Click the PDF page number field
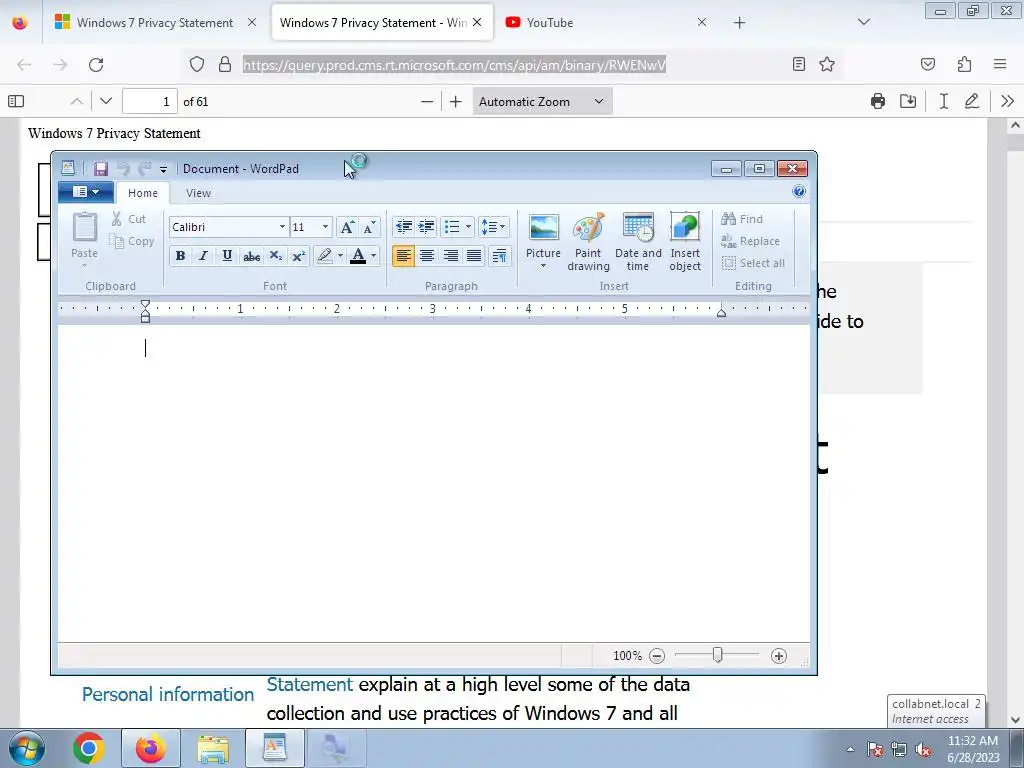This screenshot has width=1024, height=768. tap(150, 101)
